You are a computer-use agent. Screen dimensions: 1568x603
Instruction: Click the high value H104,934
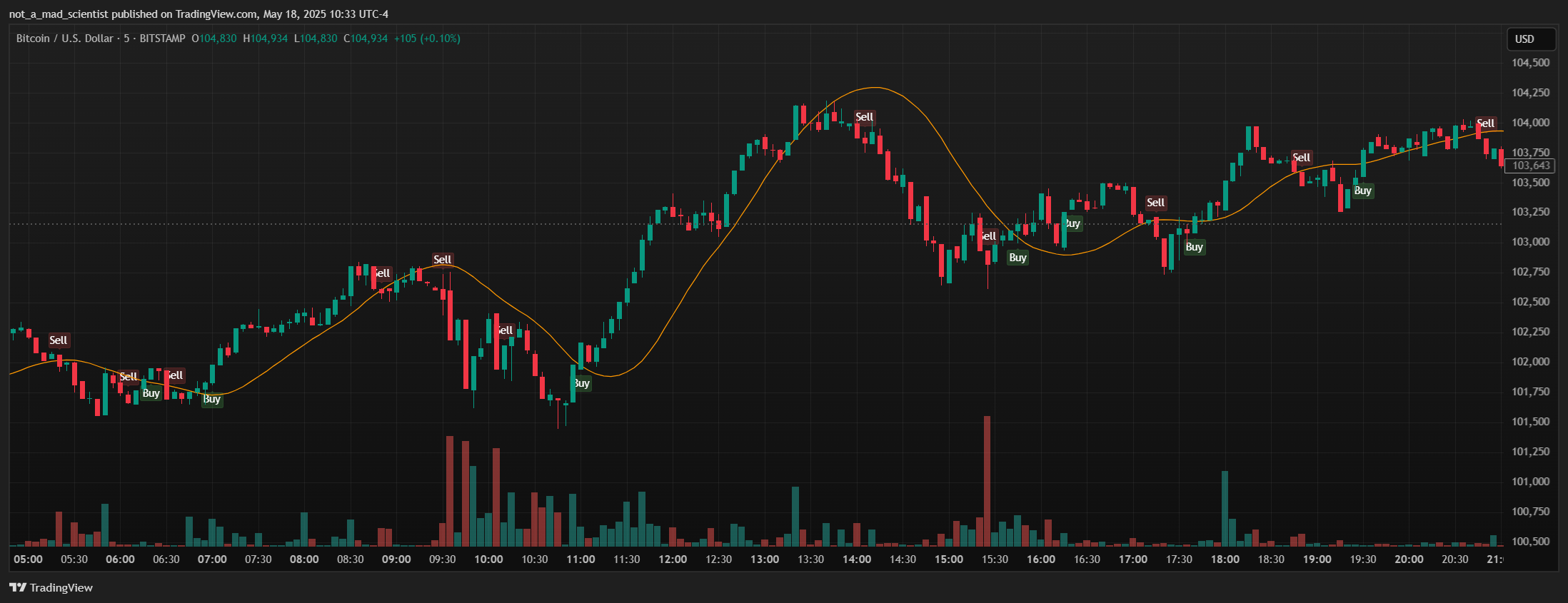265,39
